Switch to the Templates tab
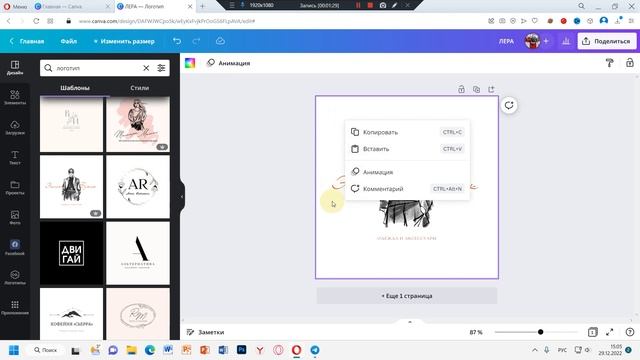The image size is (640, 360). (x=75, y=88)
